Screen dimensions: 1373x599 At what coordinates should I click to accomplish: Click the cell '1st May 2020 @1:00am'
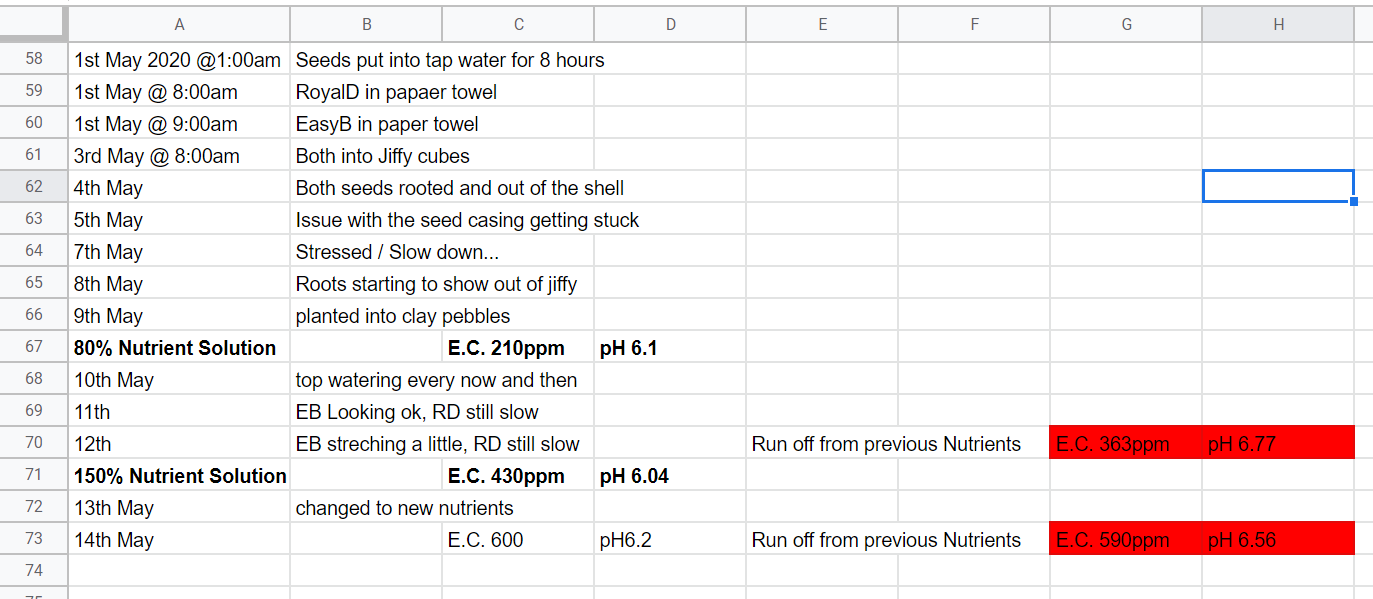[179, 60]
